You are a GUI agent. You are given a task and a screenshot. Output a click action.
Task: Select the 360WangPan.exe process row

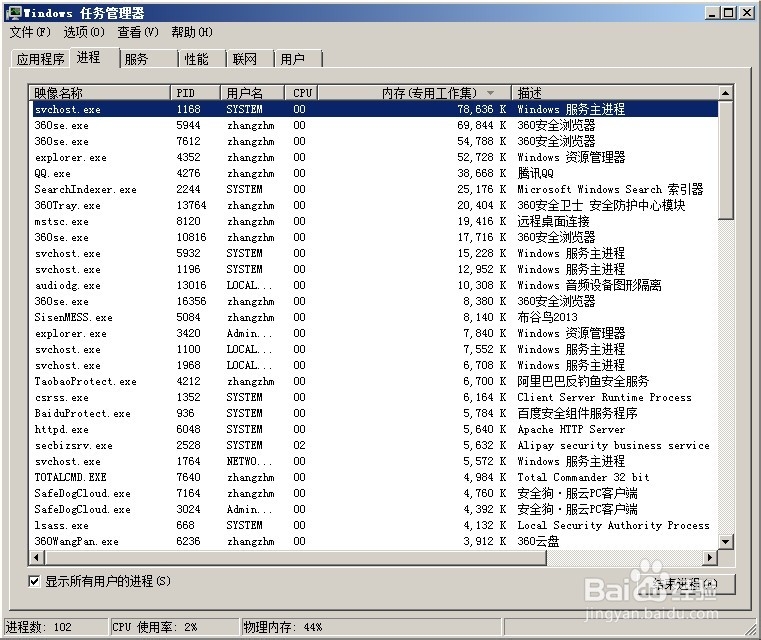tap(375, 542)
